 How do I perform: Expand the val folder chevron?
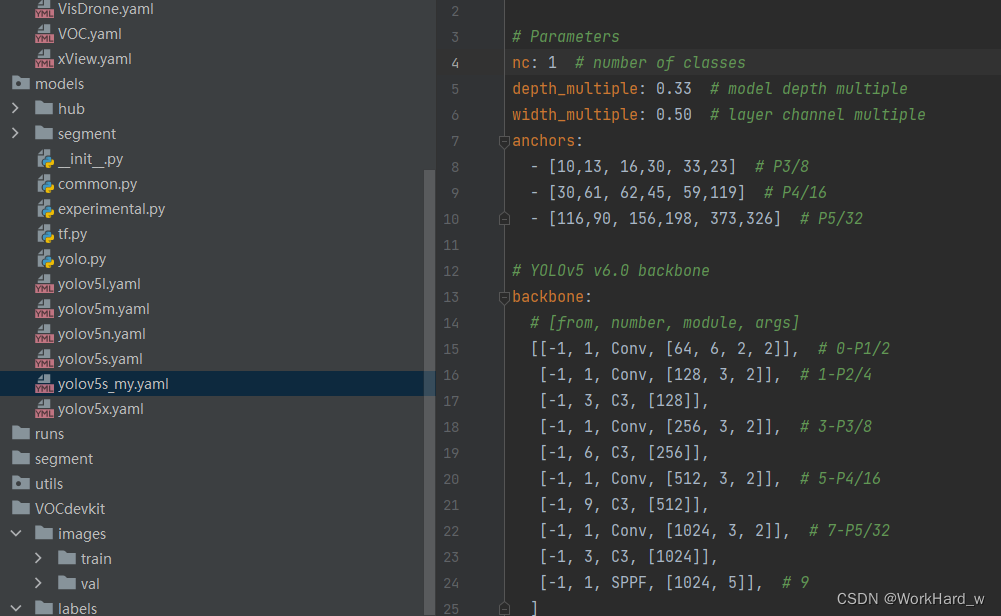point(38,583)
